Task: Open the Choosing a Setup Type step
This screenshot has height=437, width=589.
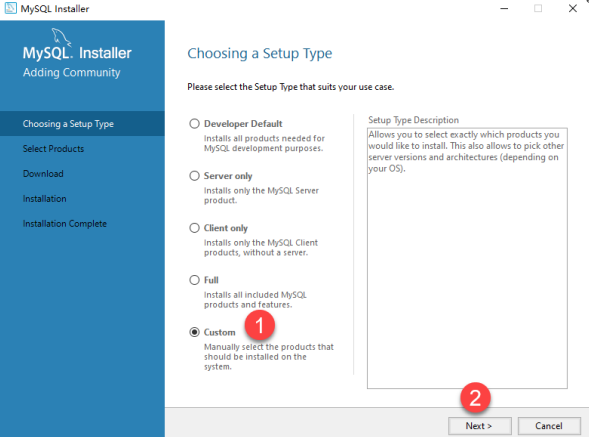Action: click(x=82, y=124)
